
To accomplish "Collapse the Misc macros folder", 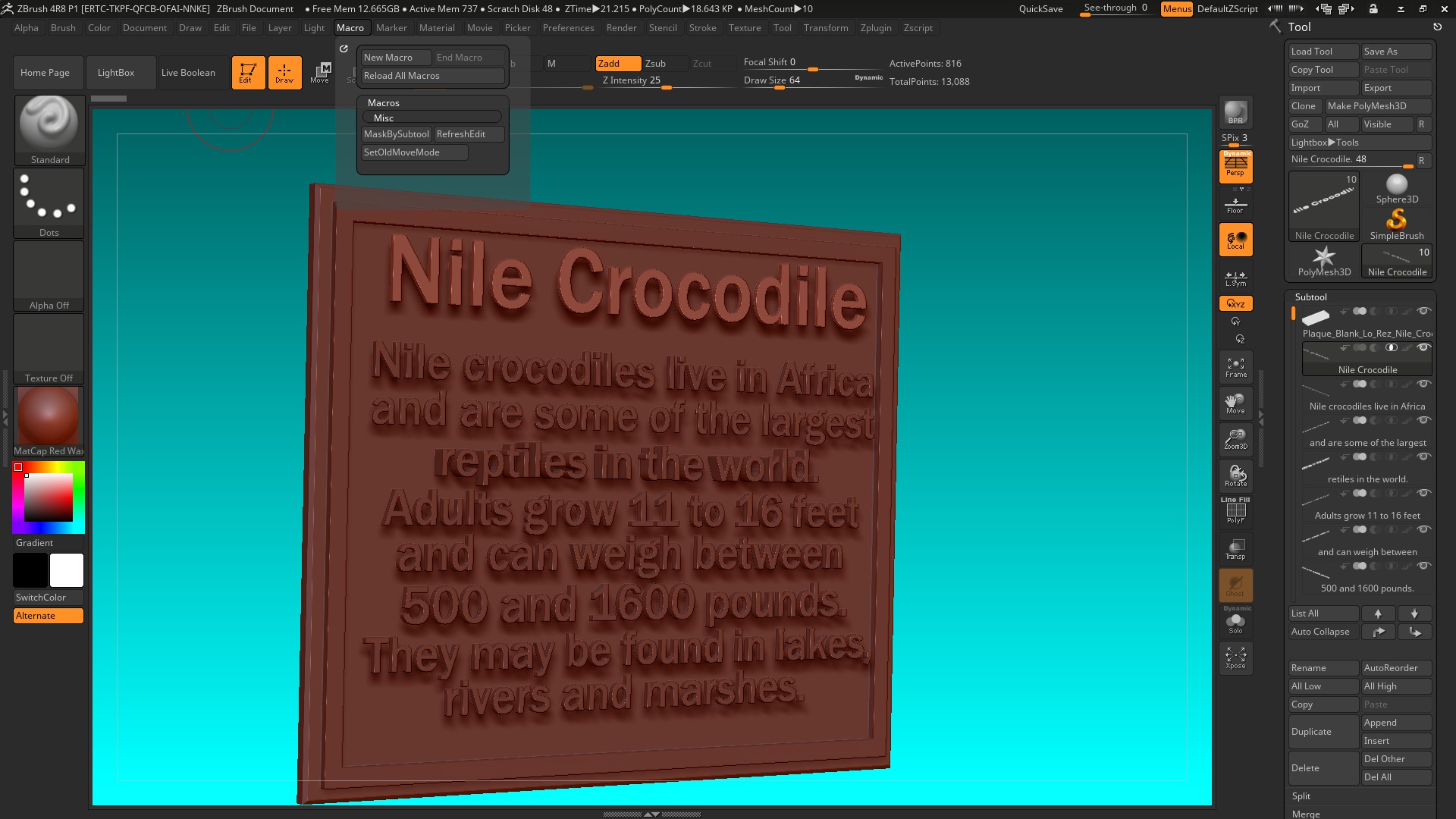I will tap(432, 118).
